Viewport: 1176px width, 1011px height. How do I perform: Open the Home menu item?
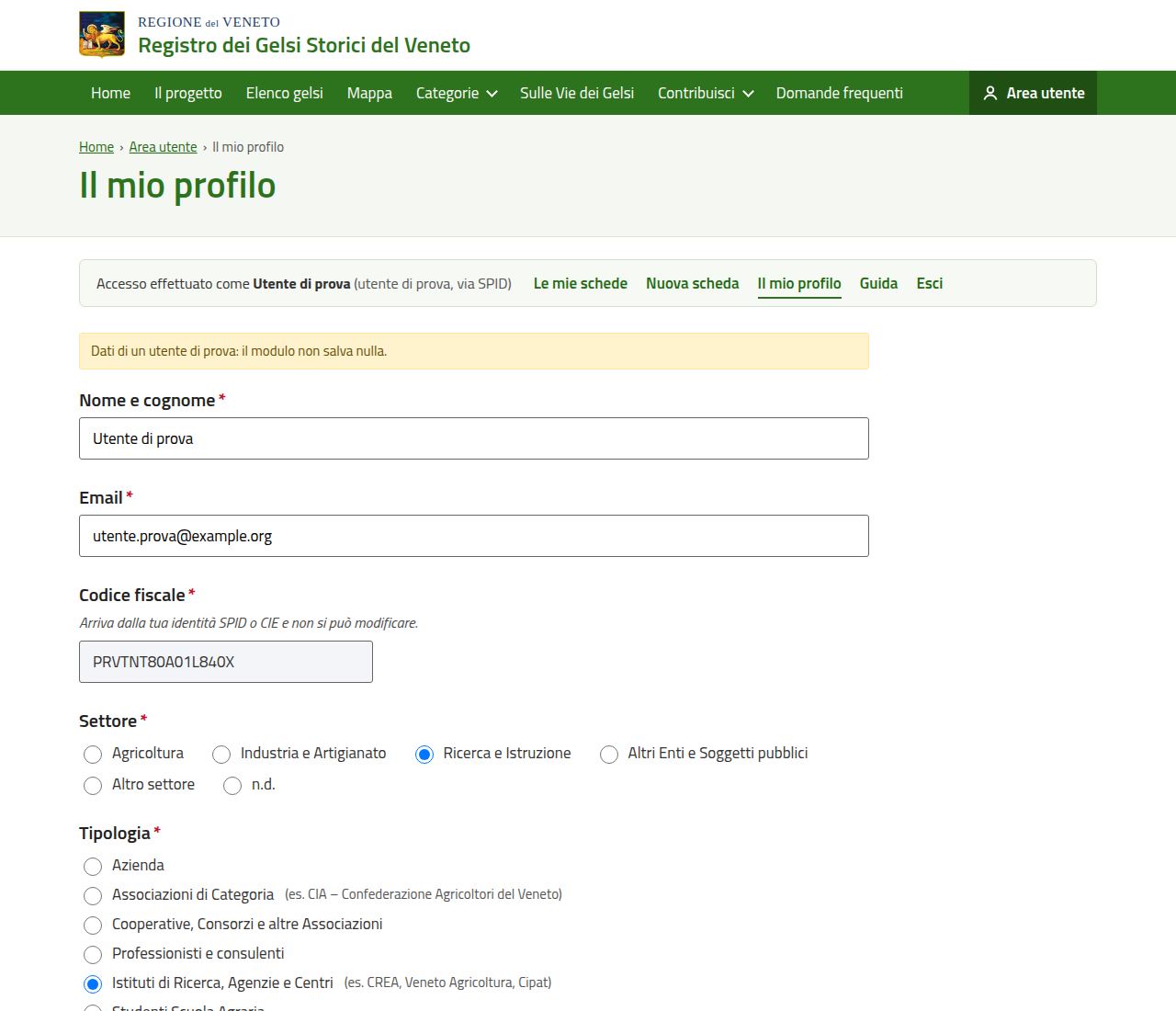tap(110, 93)
